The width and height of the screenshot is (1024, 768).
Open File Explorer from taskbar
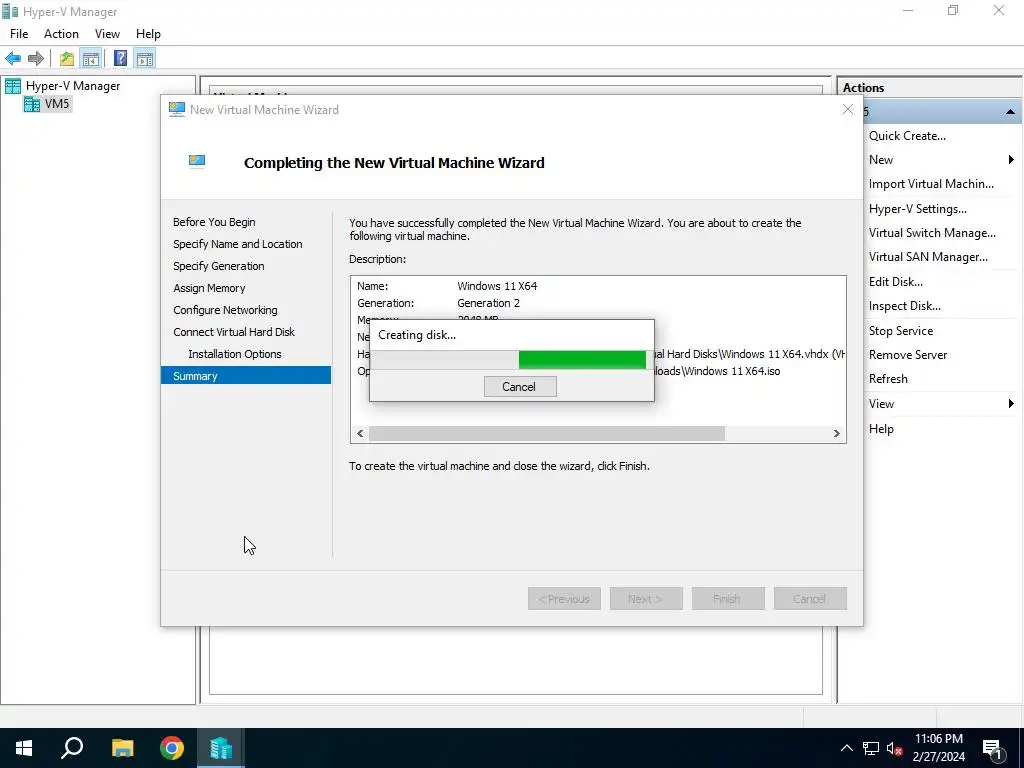click(122, 748)
